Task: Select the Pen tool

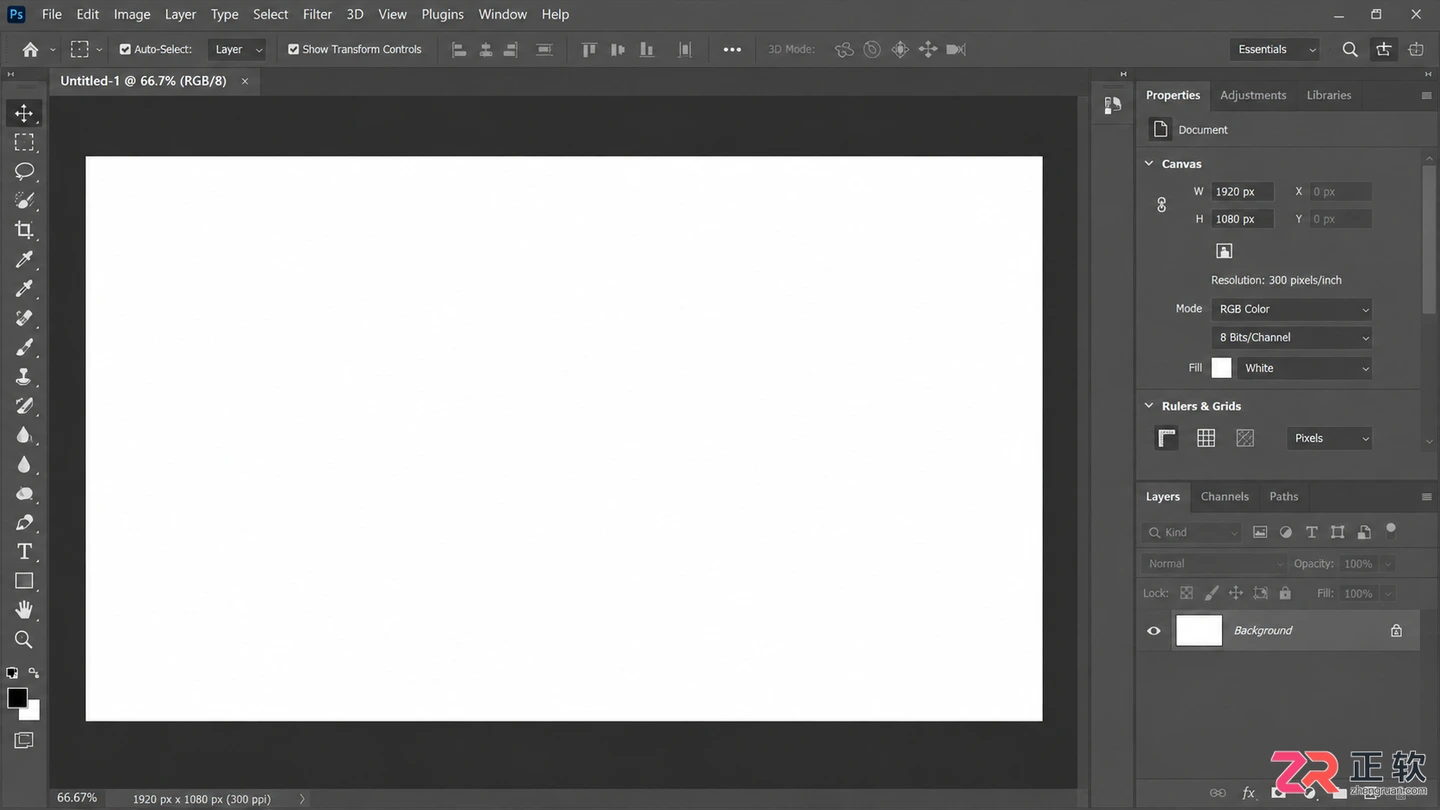Action: coord(24,523)
